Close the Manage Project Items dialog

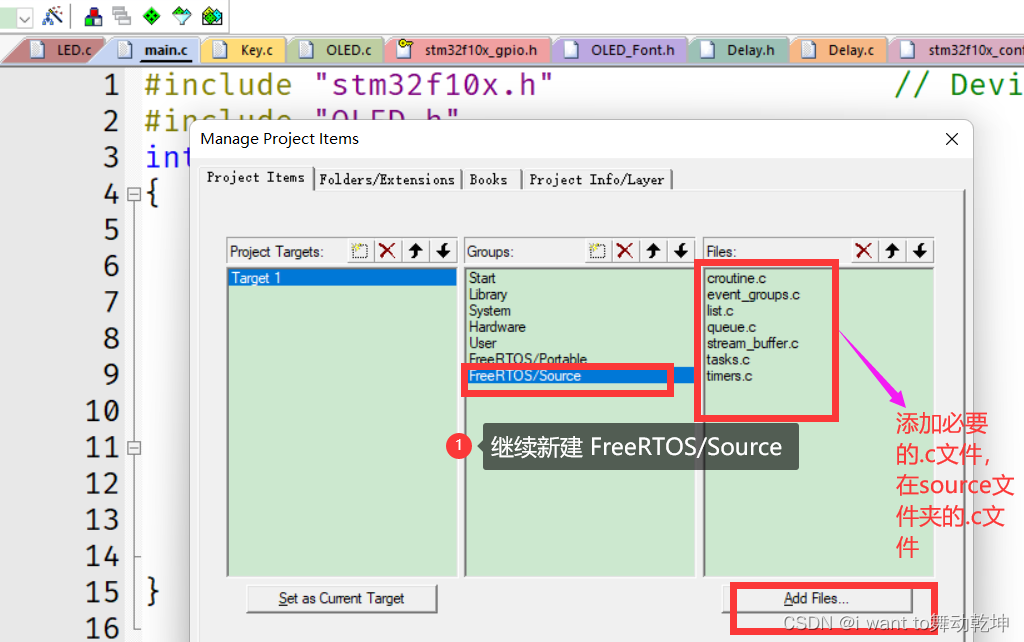952,139
